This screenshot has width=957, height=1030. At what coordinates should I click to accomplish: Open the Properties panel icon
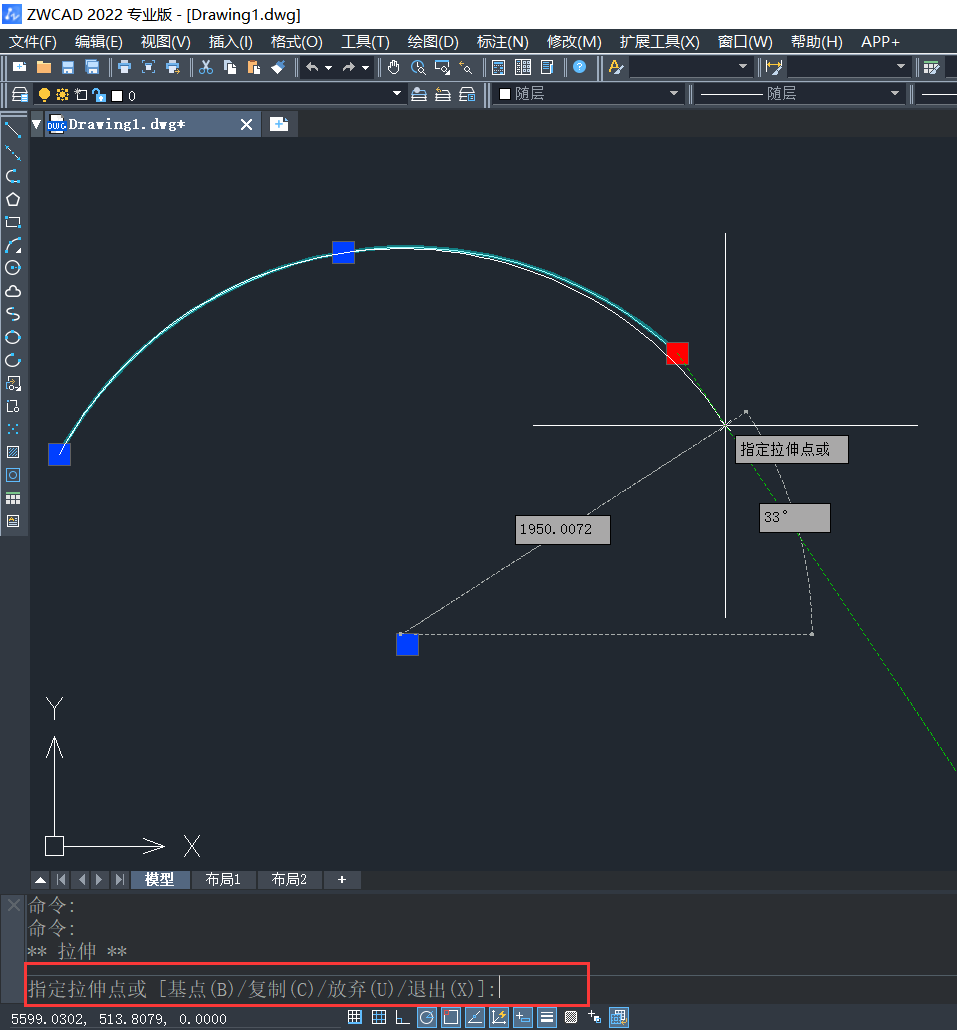(499, 67)
